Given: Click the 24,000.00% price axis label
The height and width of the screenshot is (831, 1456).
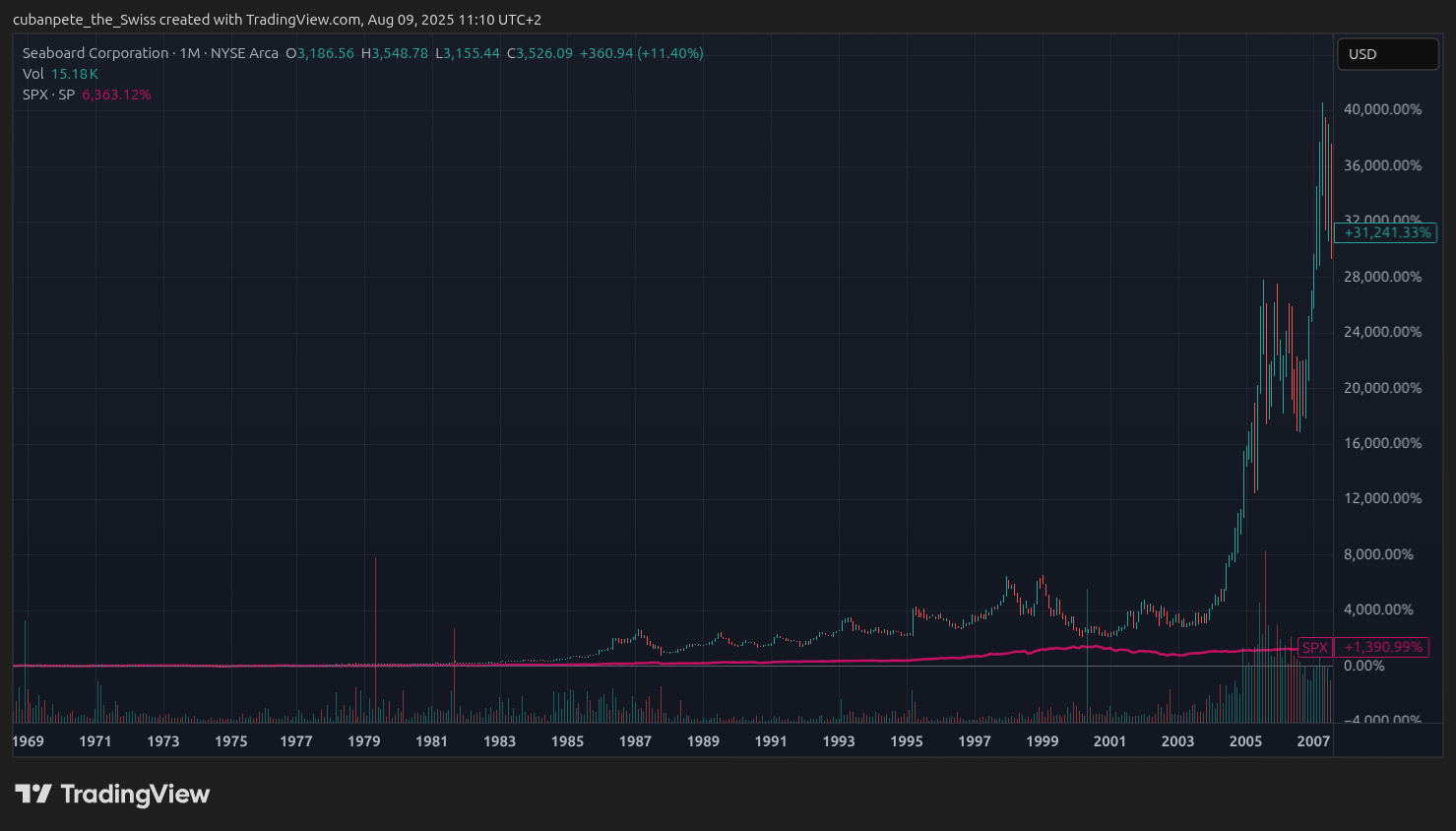Looking at the screenshot, I should [x=1382, y=332].
